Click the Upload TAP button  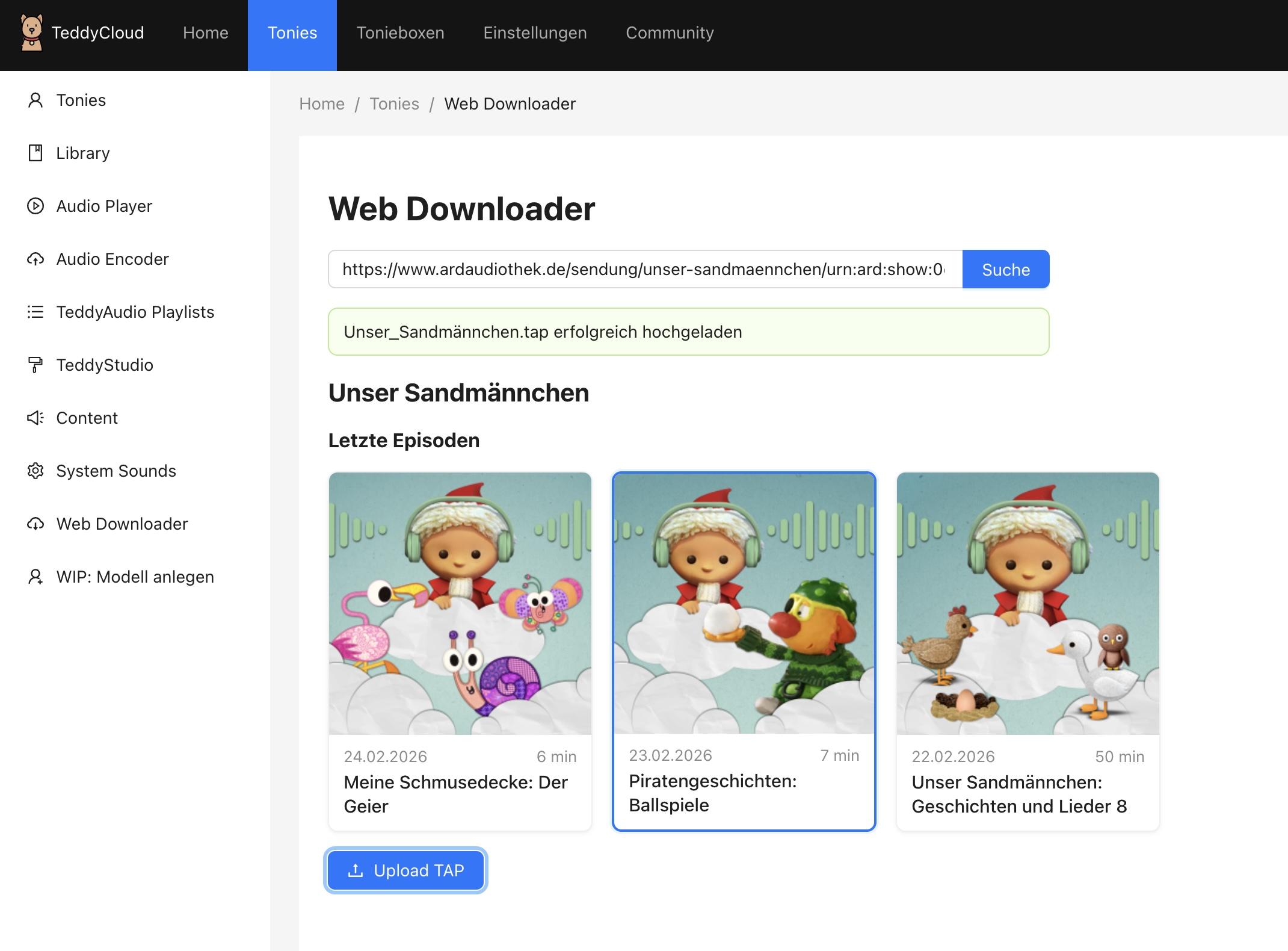click(x=405, y=870)
